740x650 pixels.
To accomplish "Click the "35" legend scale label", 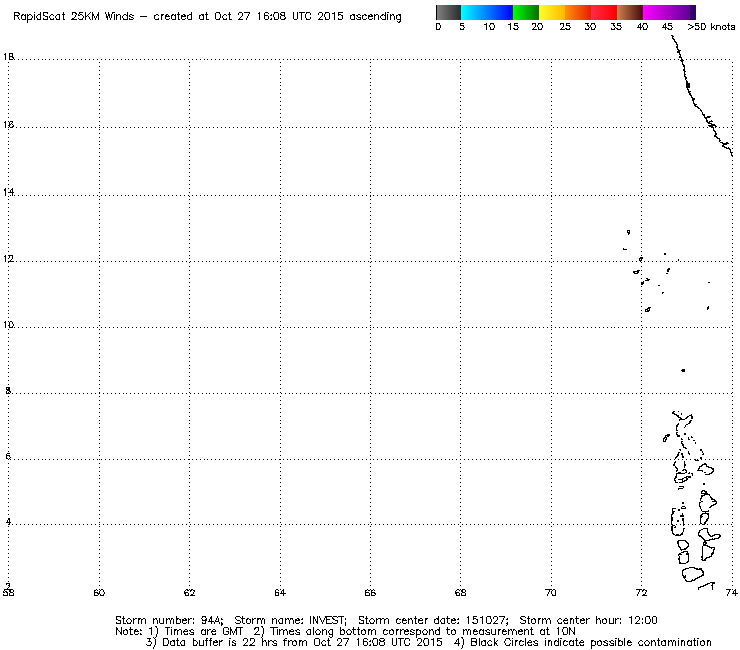I will (616, 27).
